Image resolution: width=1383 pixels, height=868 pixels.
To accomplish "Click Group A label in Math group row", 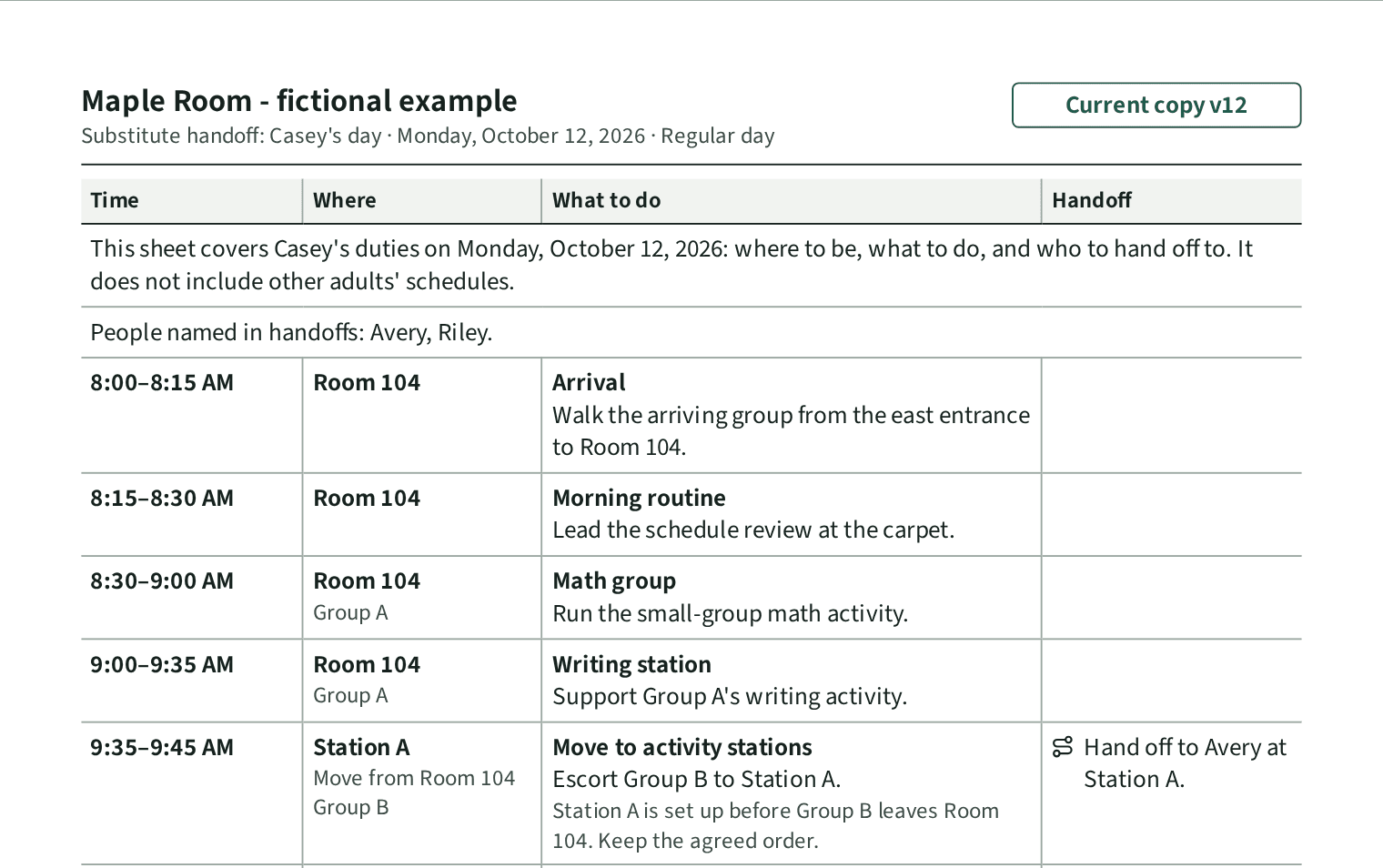I will pos(350,613).
